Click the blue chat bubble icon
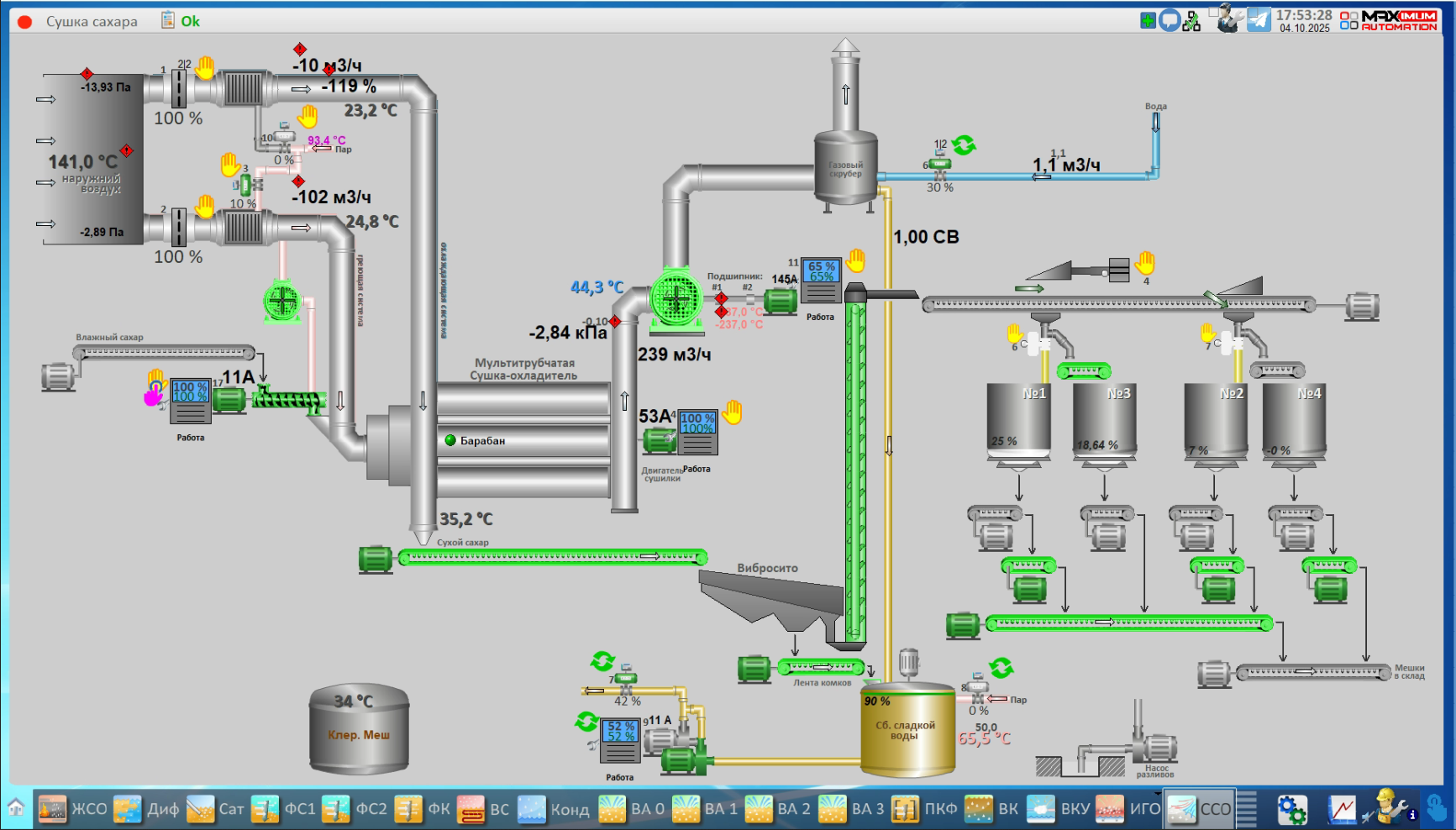The height and width of the screenshot is (830, 1456). click(x=1170, y=20)
